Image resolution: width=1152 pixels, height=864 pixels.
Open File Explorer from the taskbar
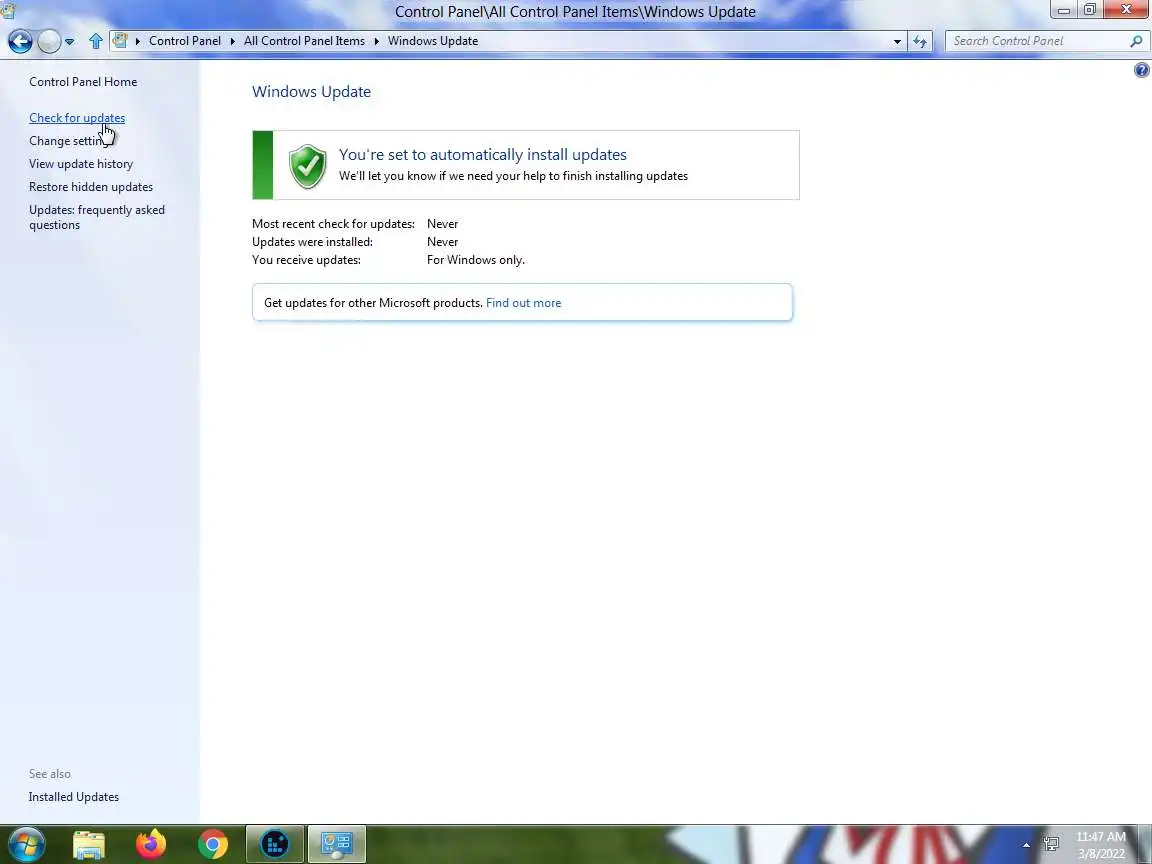[89, 844]
